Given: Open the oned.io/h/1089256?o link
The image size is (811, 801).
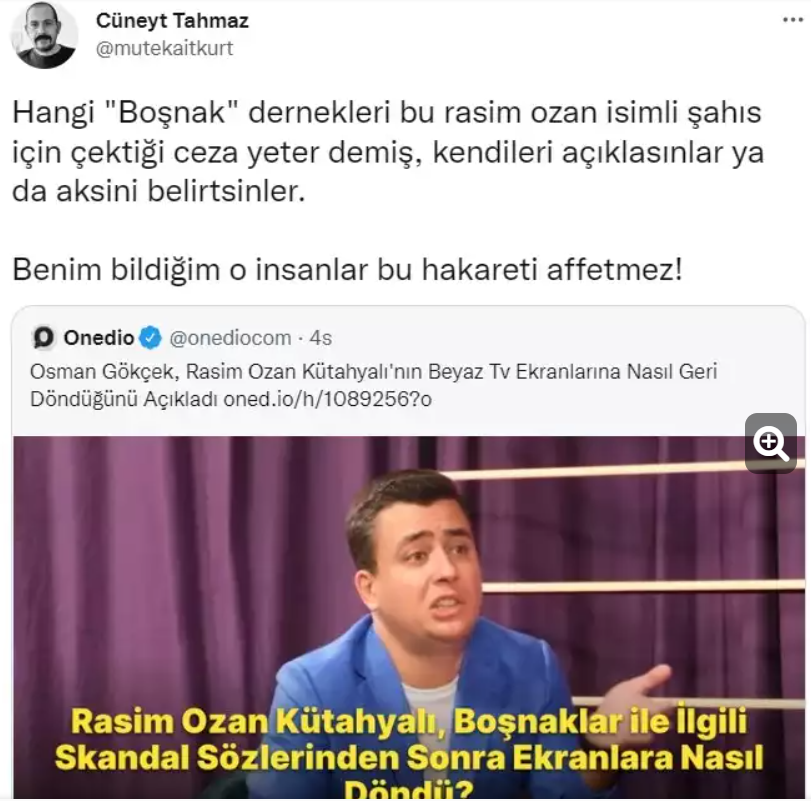Looking at the screenshot, I should [x=327, y=399].
